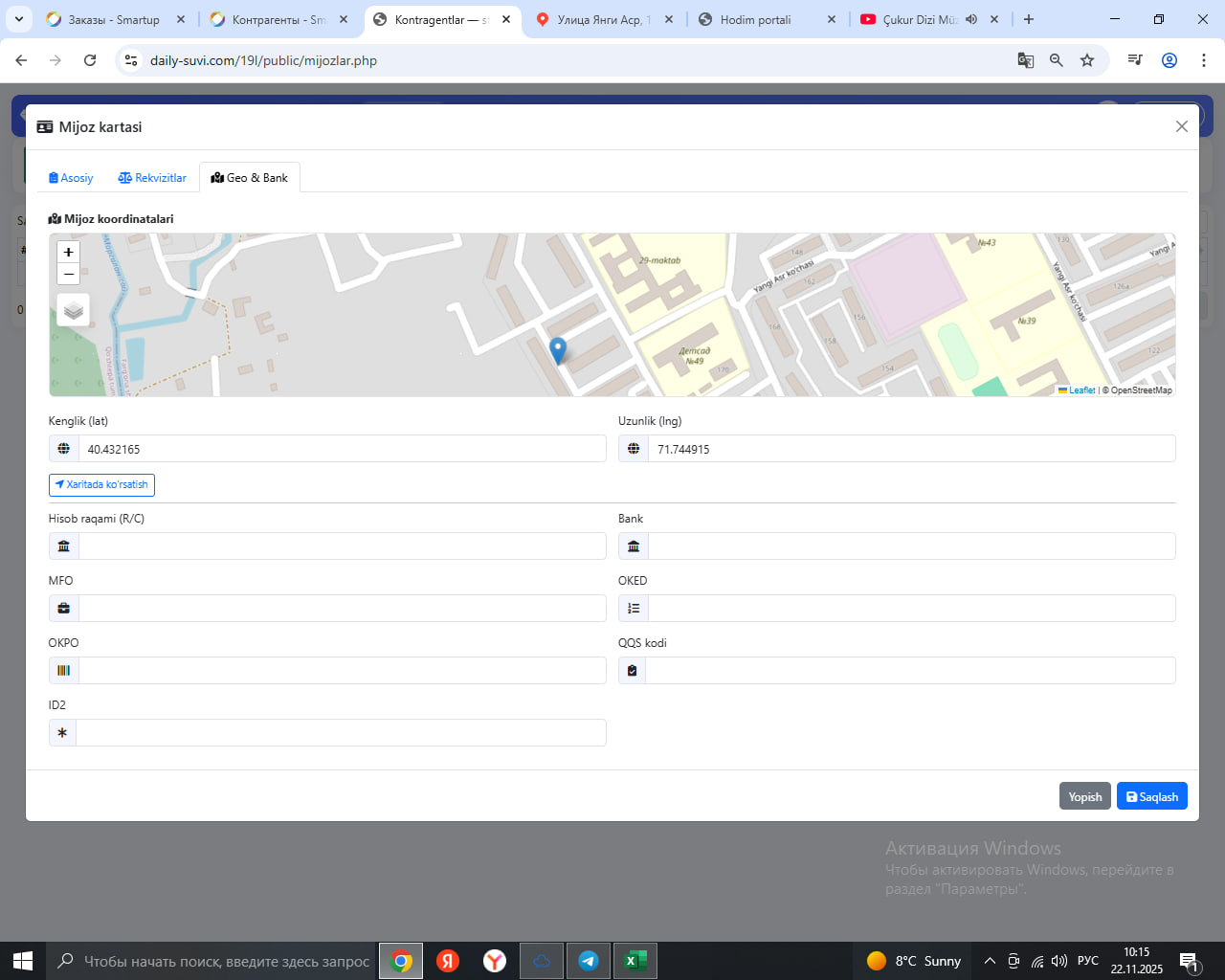1225x980 pixels.
Task: Launch Excel from the taskbar
Action: pos(635,961)
